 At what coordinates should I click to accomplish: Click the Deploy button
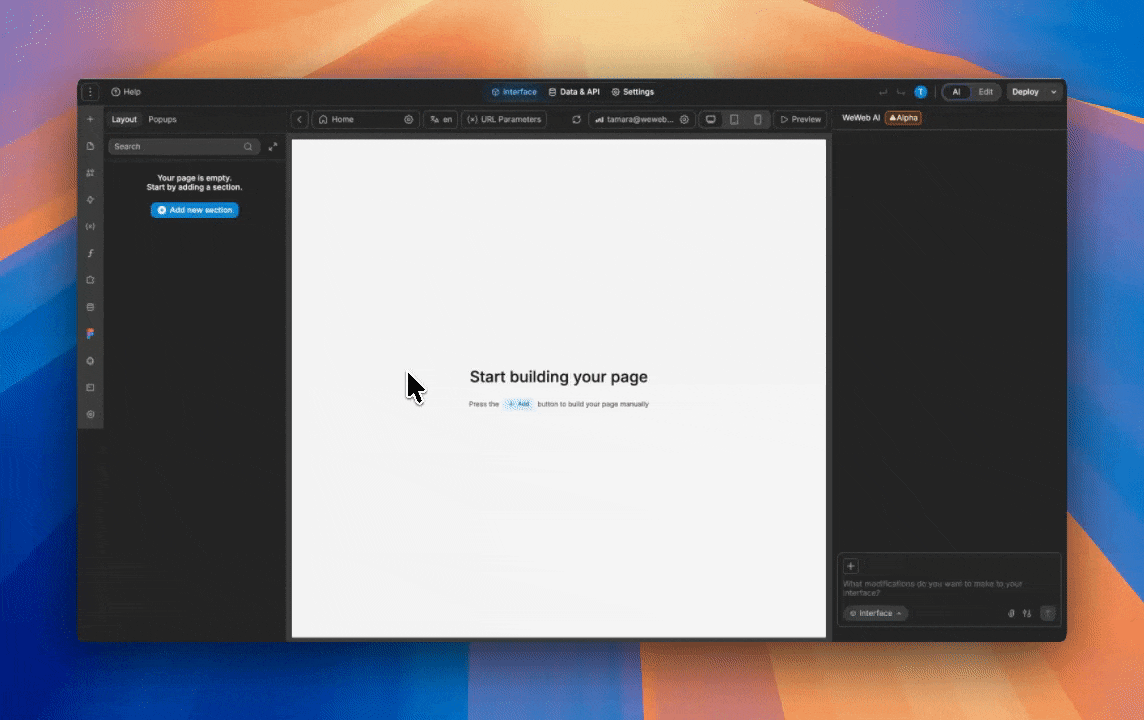point(1025,92)
